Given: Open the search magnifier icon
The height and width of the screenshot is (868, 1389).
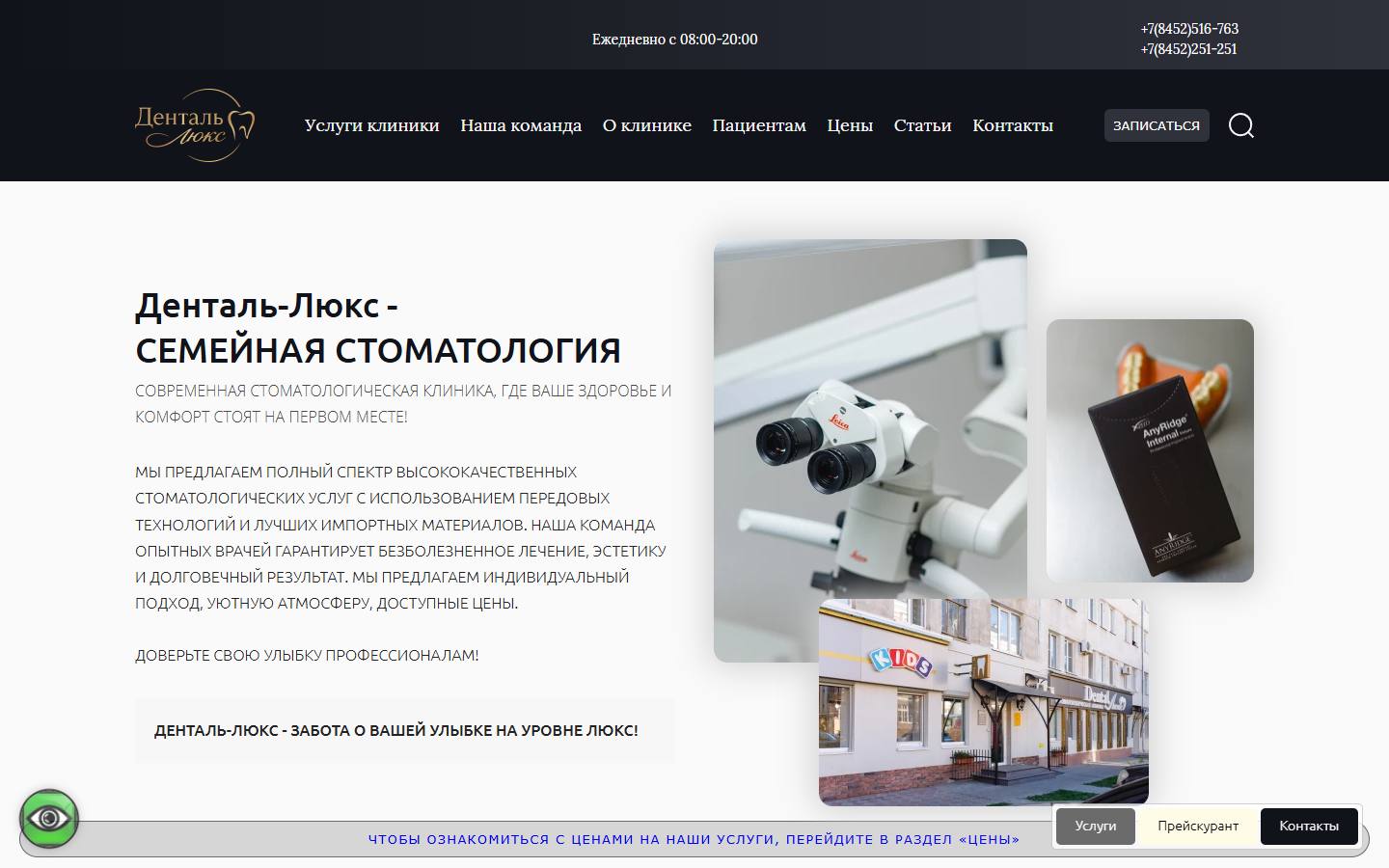Looking at the screenshot, I should pos(1241,125).
